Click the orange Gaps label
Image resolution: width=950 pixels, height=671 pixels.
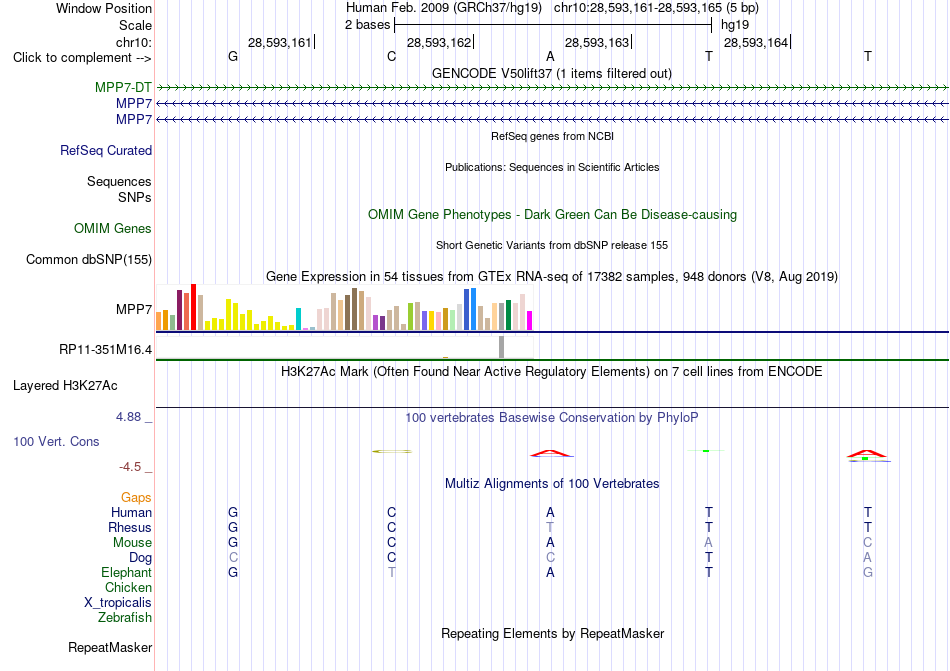coord(136,497)
